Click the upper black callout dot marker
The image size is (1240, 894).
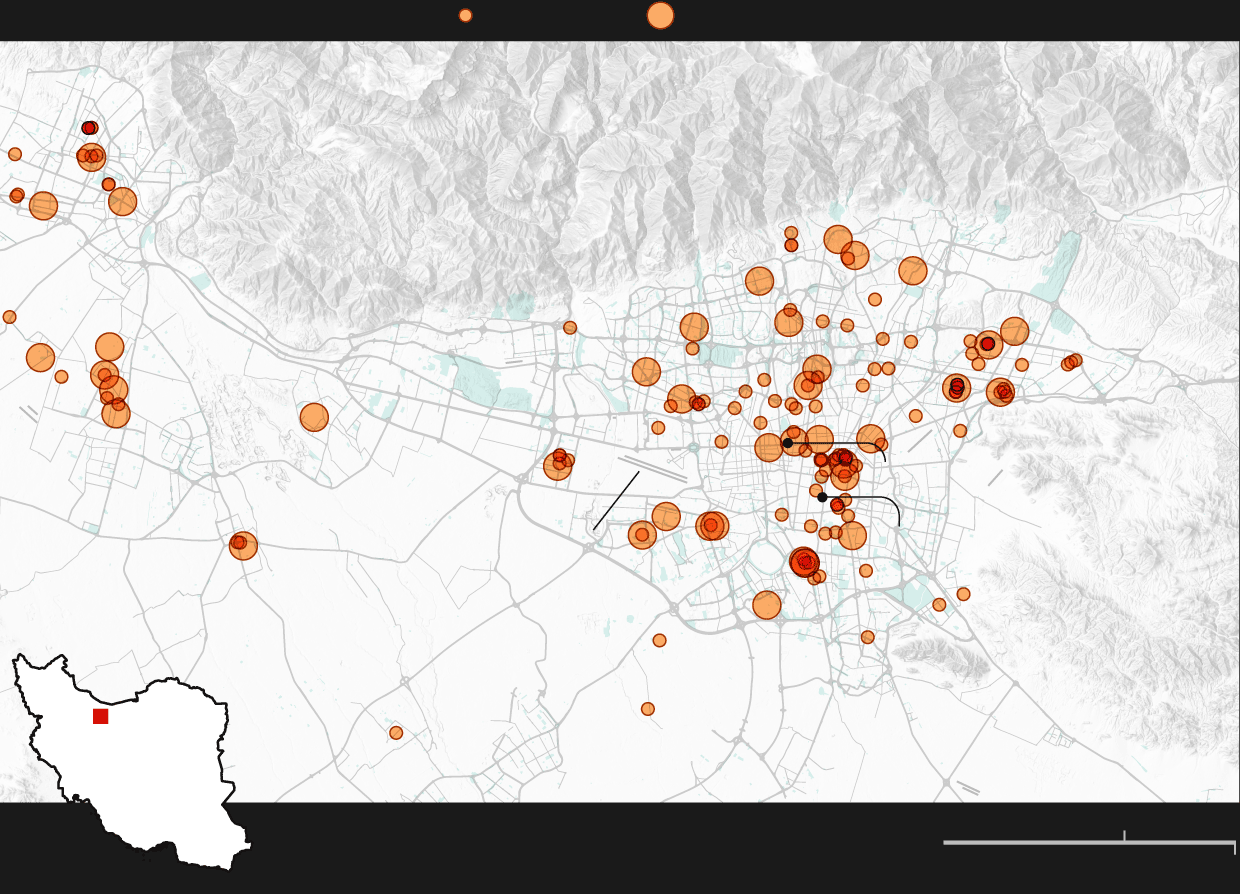click(787, 443)
